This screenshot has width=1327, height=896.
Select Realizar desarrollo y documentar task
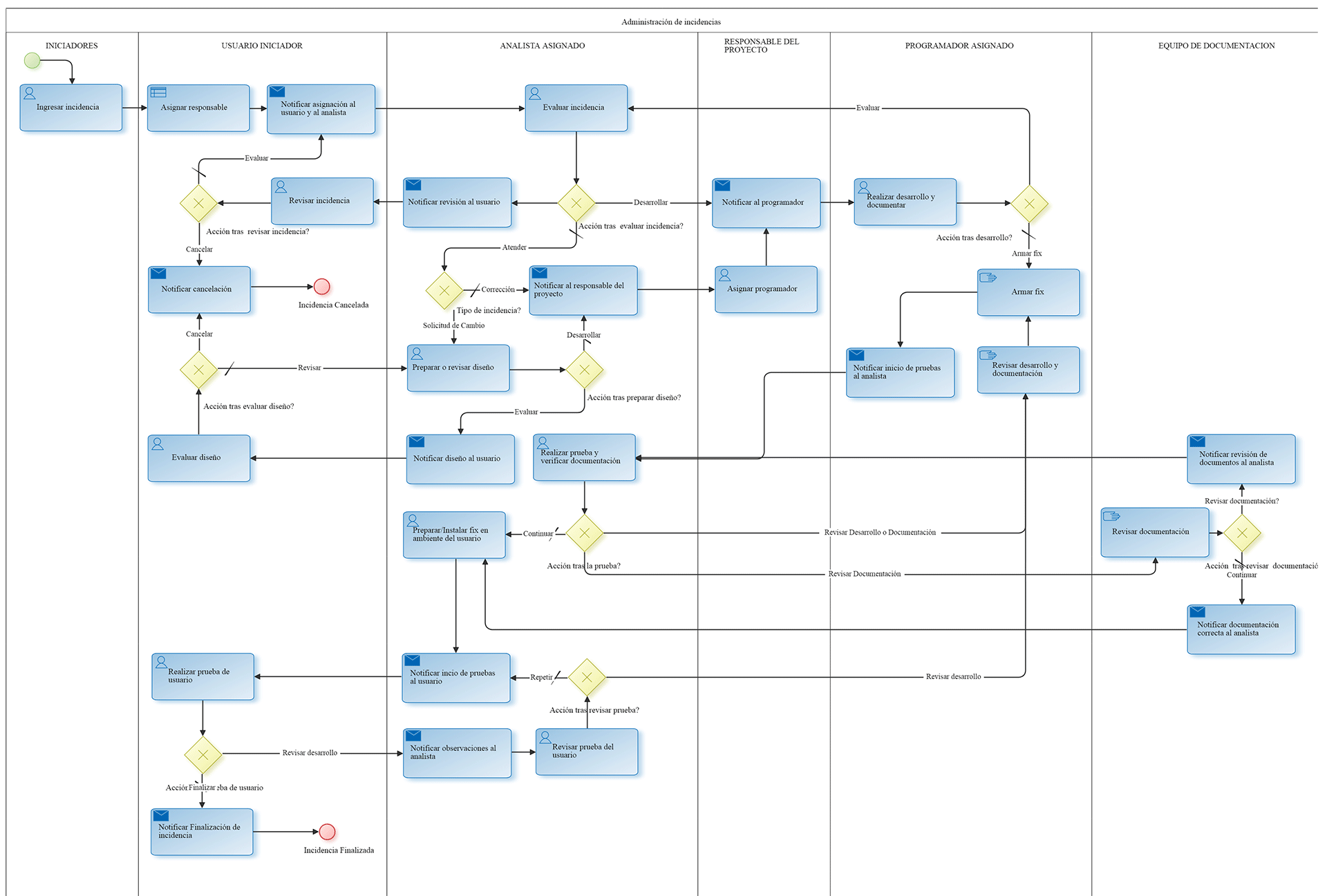tap(905, 202)
